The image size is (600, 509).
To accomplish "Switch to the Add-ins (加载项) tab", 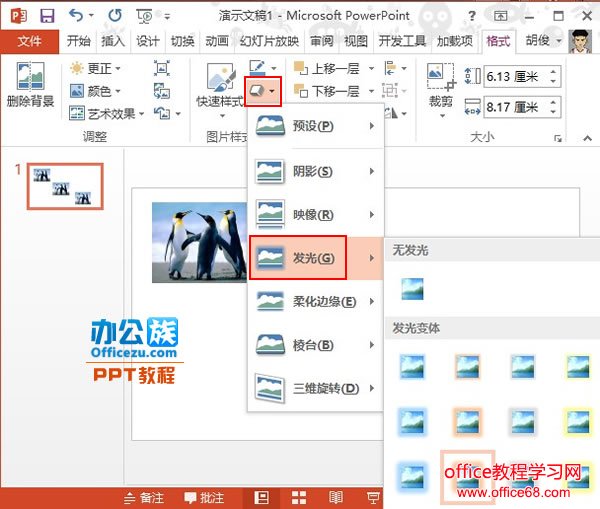I will coord(455,41).
